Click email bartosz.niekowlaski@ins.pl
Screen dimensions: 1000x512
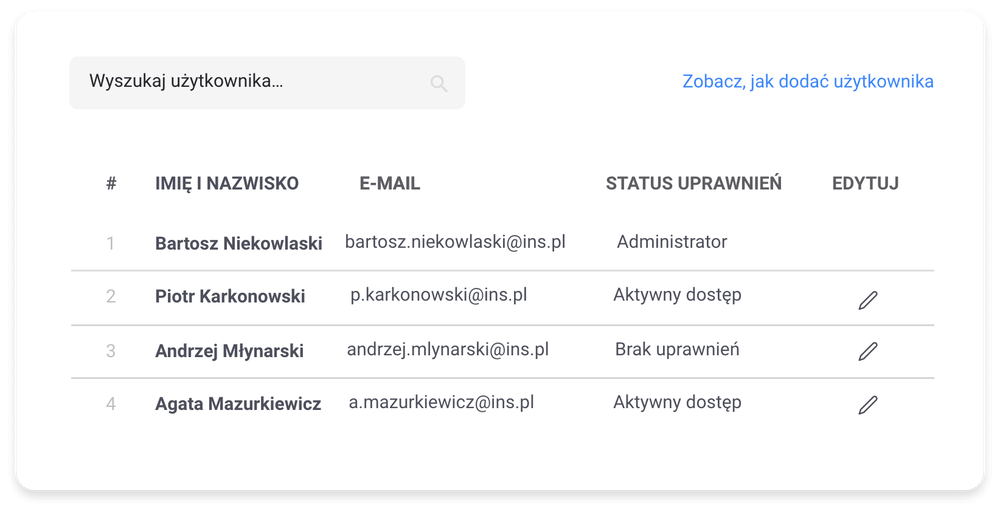click(456, 242)
